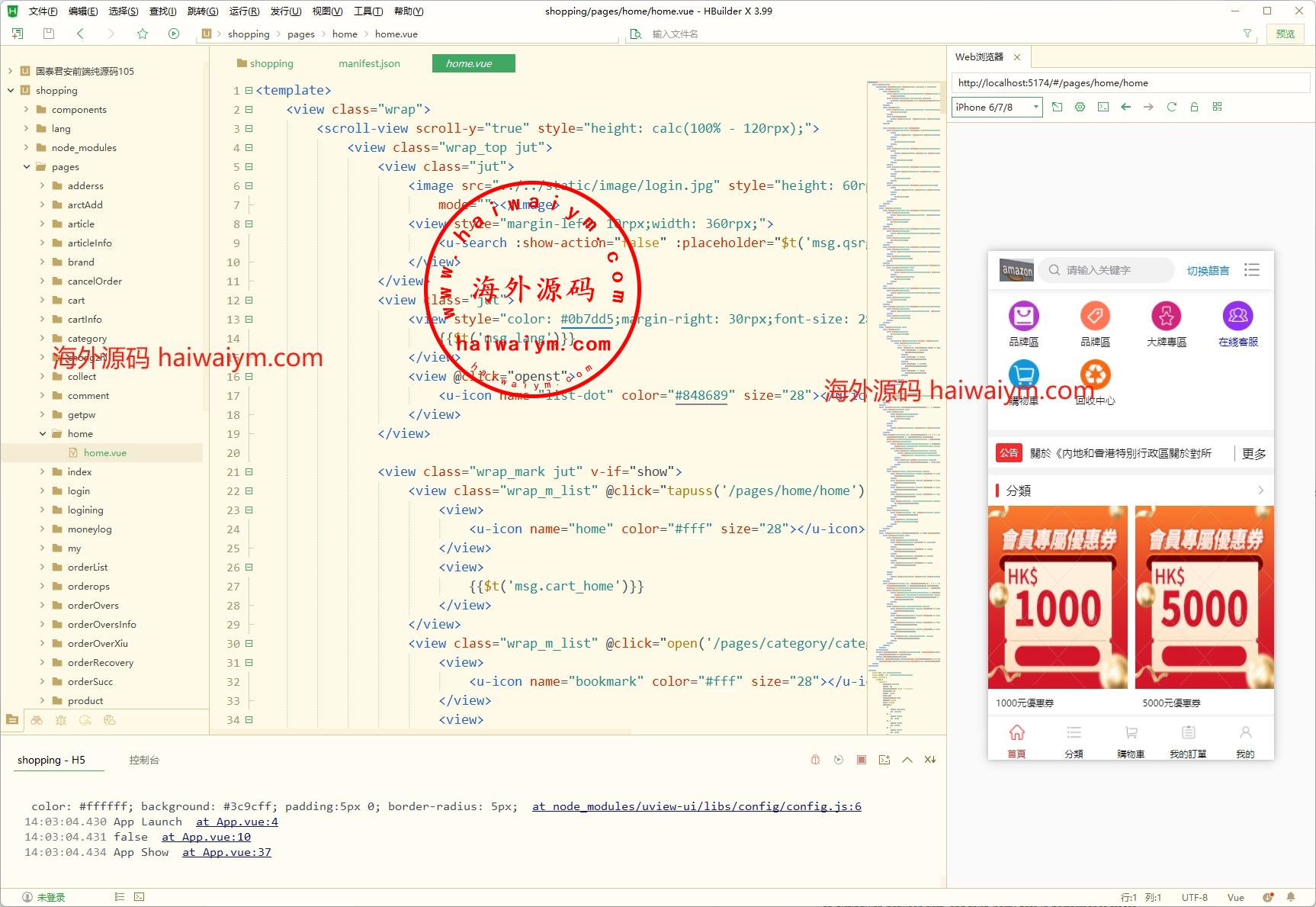Click the QR code icon in browser toolbar
This screenshot has width=1316, height=907.
coord(1217,107)
